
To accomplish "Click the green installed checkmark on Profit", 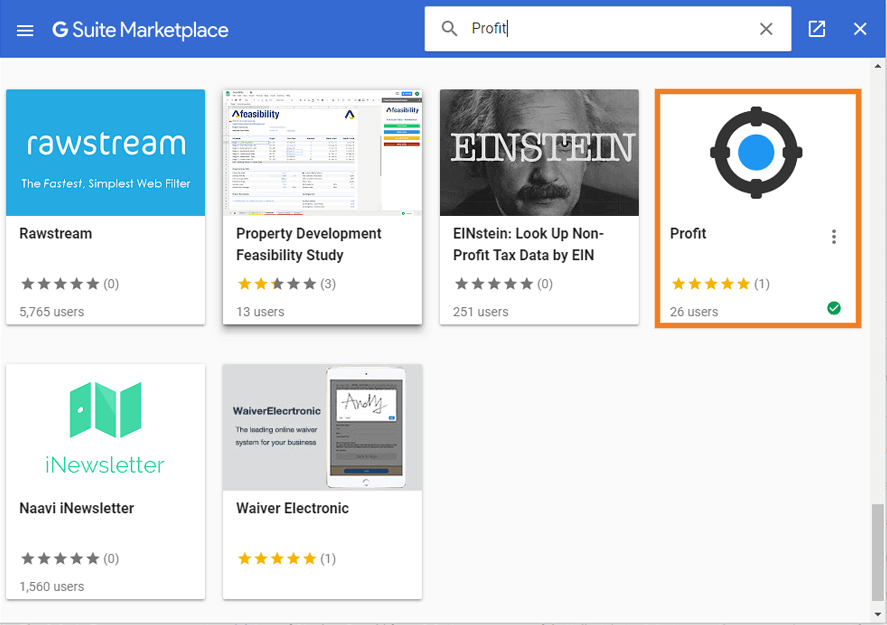I will click(x=834, y=308).
